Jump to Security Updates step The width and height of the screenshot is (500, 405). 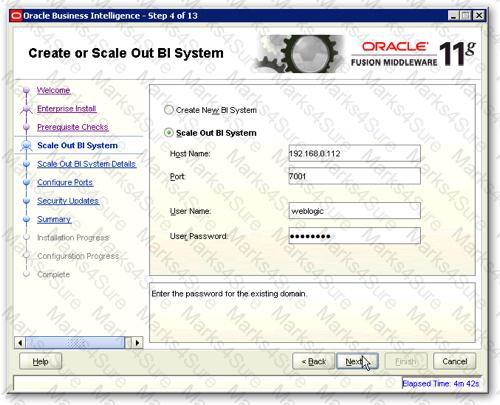[x=68, y=201]
